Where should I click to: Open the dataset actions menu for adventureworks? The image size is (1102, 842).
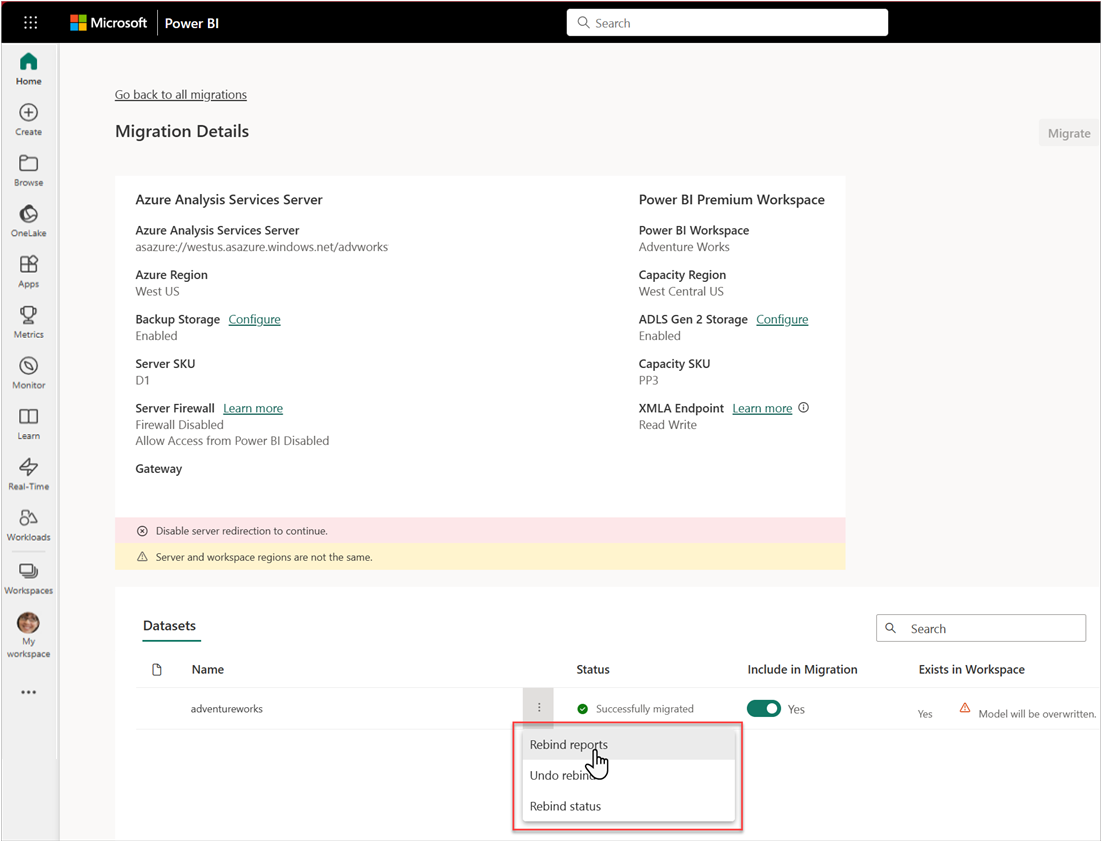[x=539, y=707]
